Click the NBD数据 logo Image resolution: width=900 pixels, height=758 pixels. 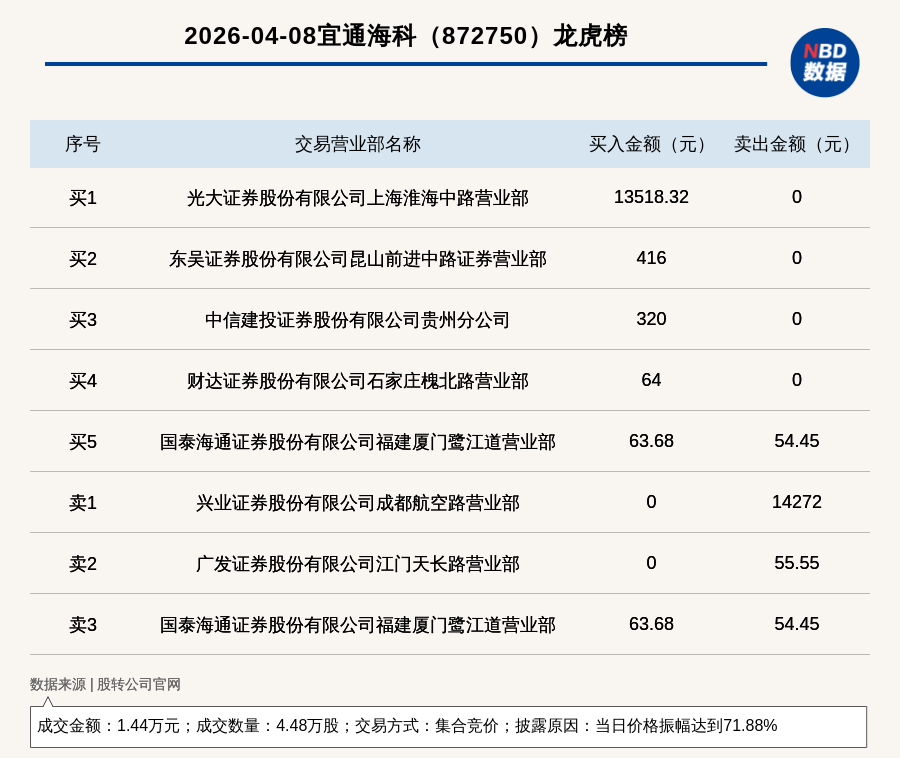point(824,62)
